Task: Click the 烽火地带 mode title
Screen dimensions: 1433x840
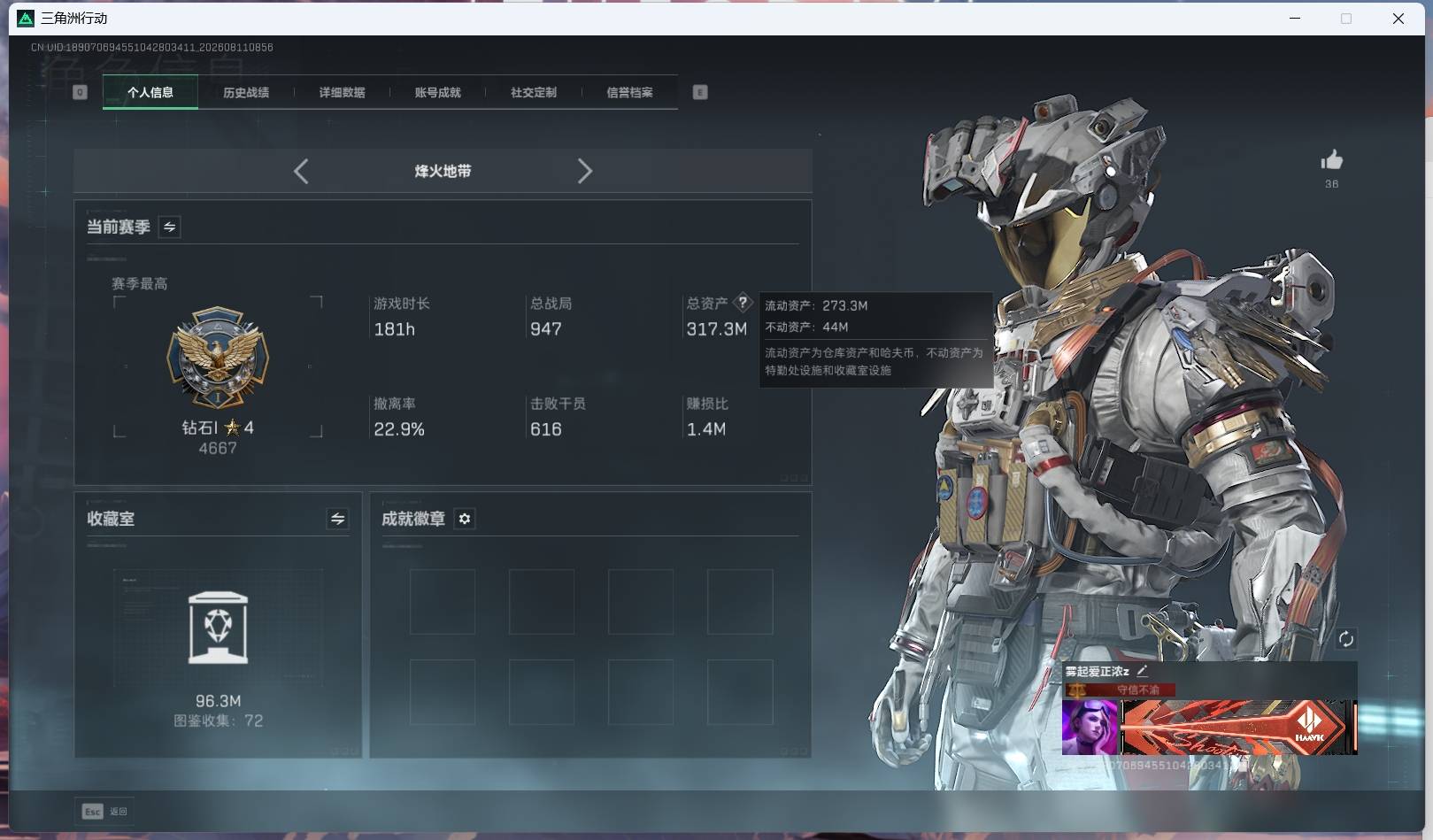Action: coord(443,171)
